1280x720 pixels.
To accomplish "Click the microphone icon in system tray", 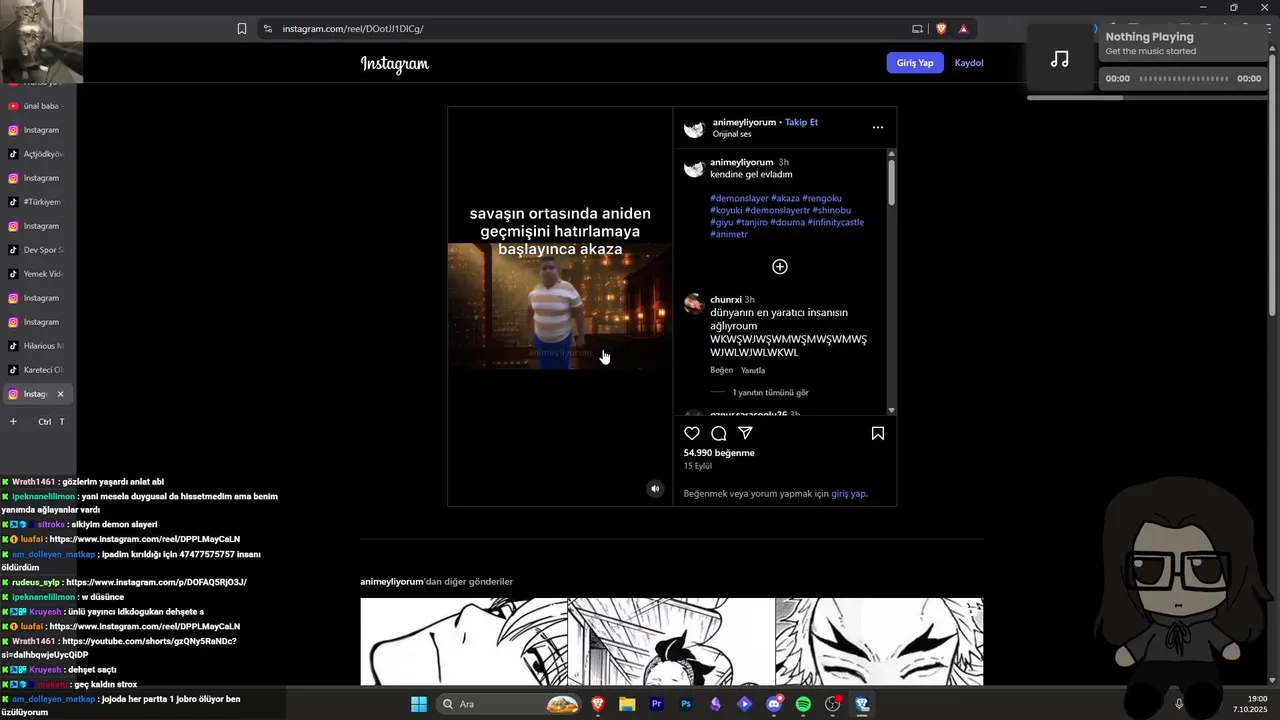I will [1179, 704].
